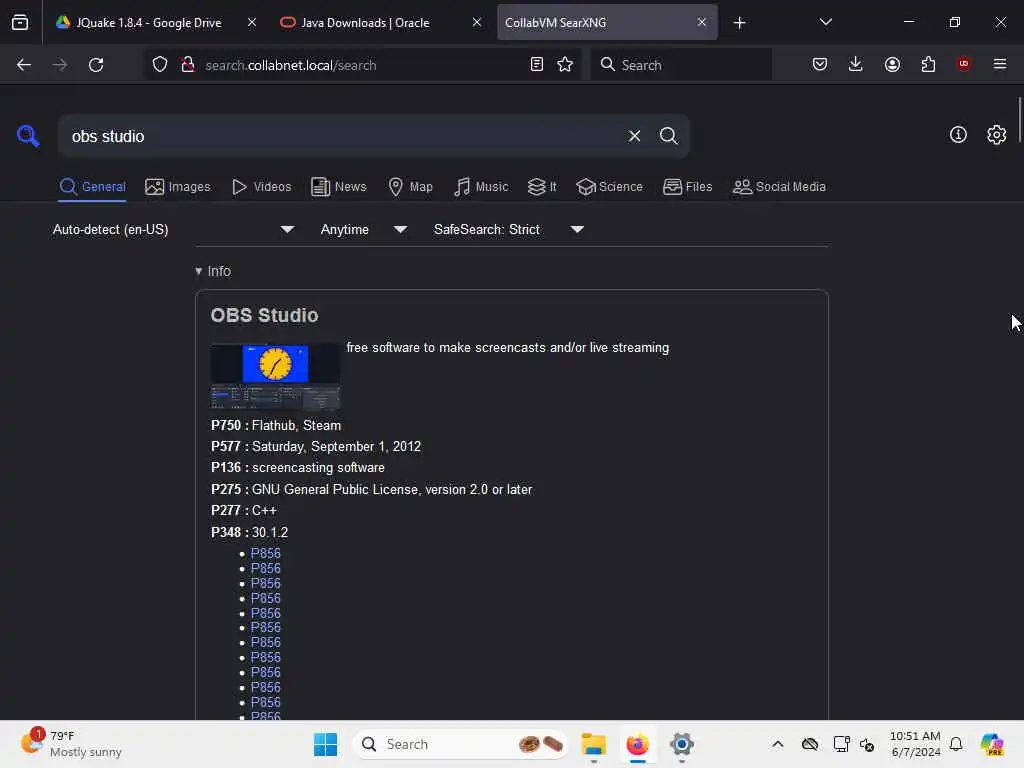Open Copilot preview icon in taskbar

tap(992, 744)
